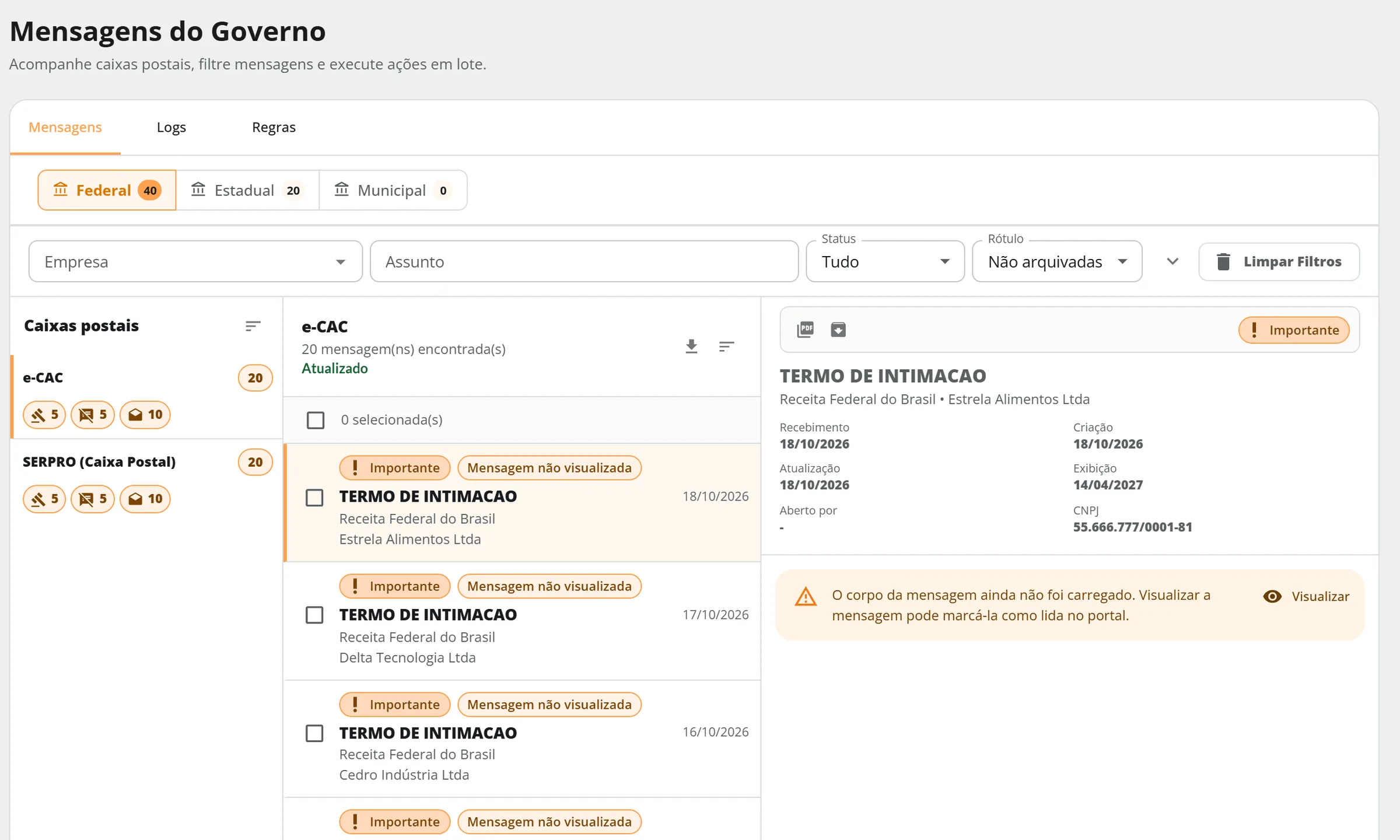Expand more filters with the chevron
The image size is (1400, 840).
point(1172,261)
